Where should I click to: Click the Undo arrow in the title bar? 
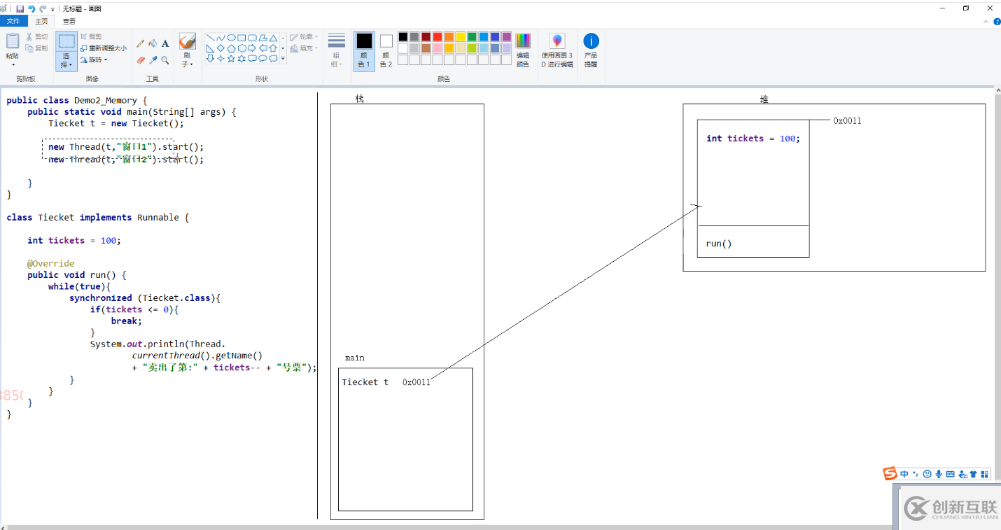click(31, 8)
